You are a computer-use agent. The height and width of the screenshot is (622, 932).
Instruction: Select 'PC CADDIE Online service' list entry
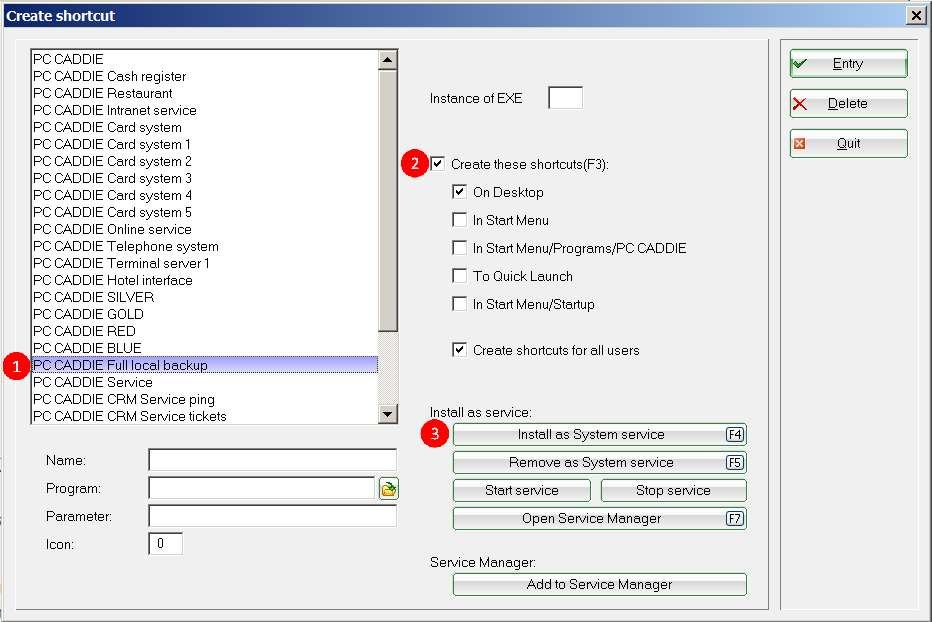(x=112, y=229)
